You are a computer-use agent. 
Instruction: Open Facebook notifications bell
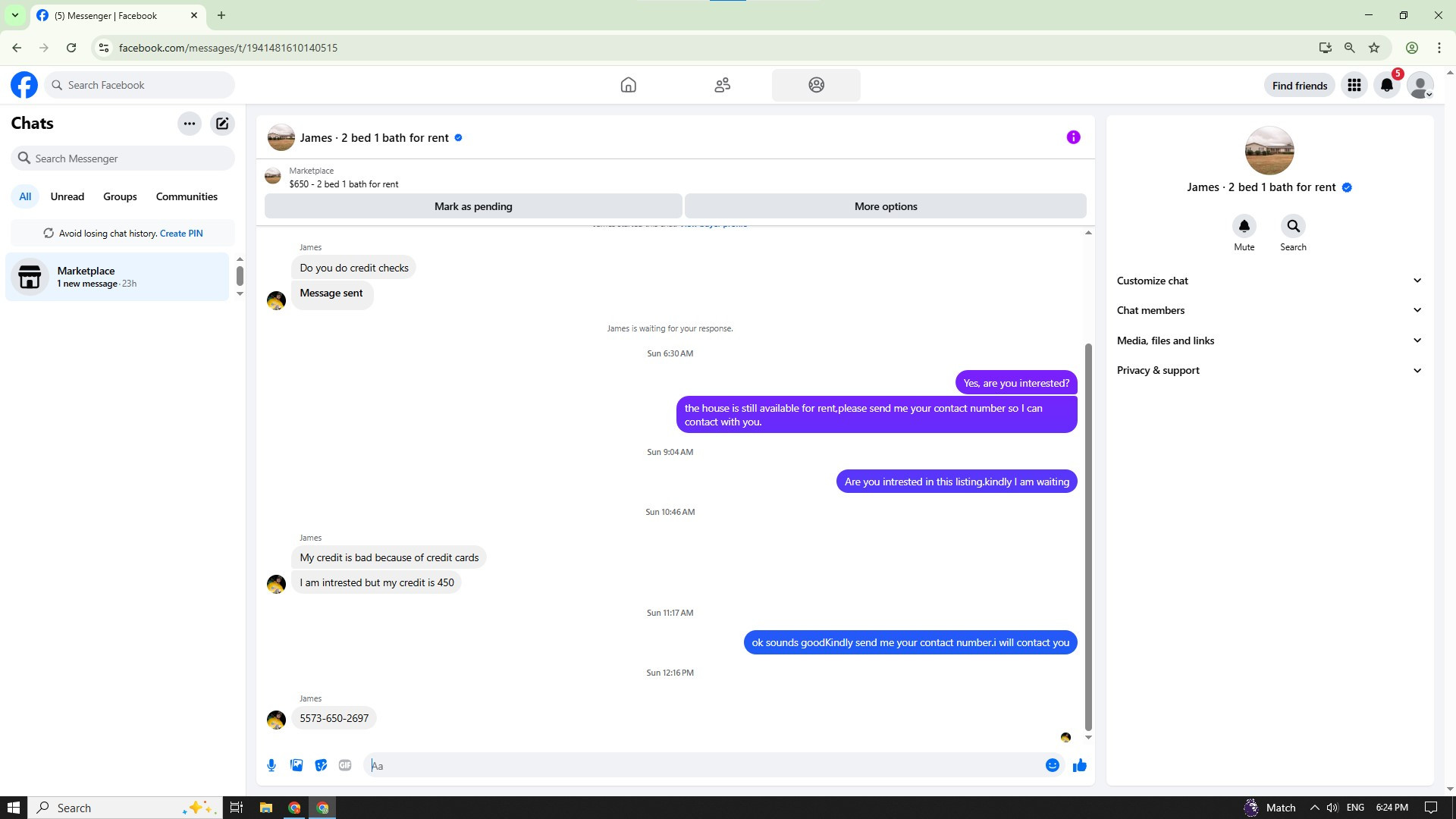click(1387, 85)
